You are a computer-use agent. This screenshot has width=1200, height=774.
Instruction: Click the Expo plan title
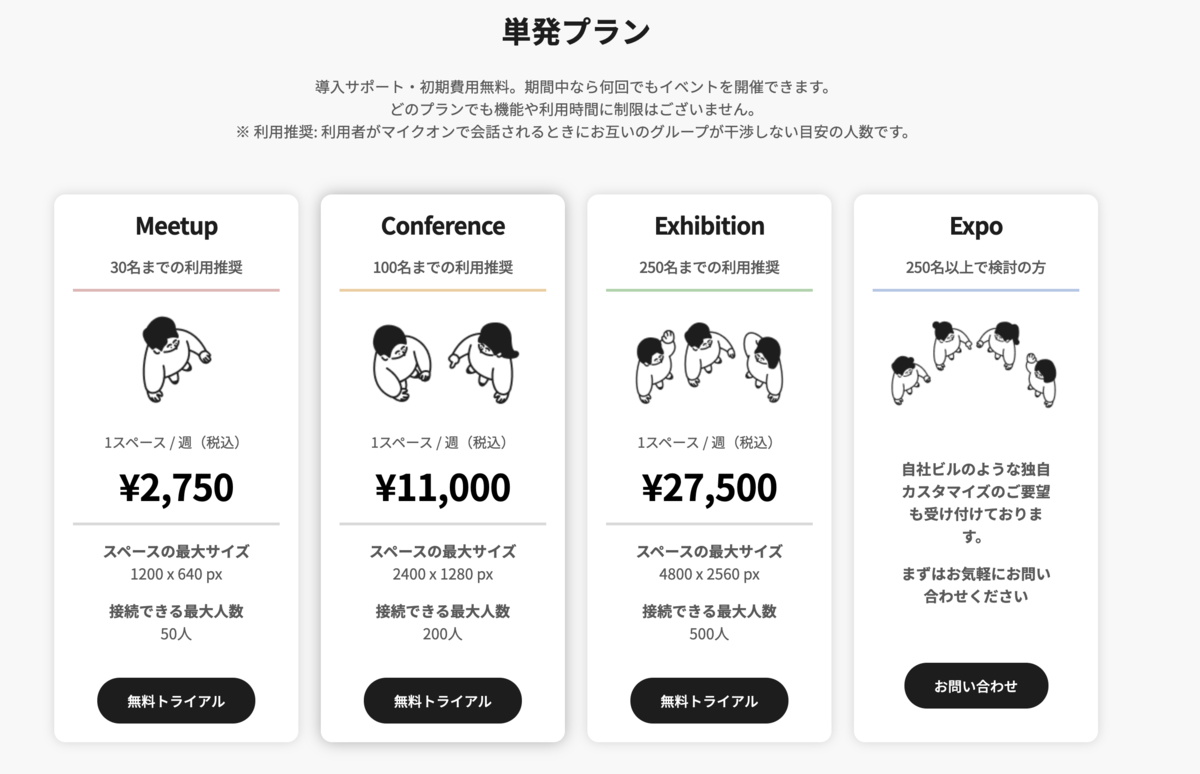click(x=976, y=227)
